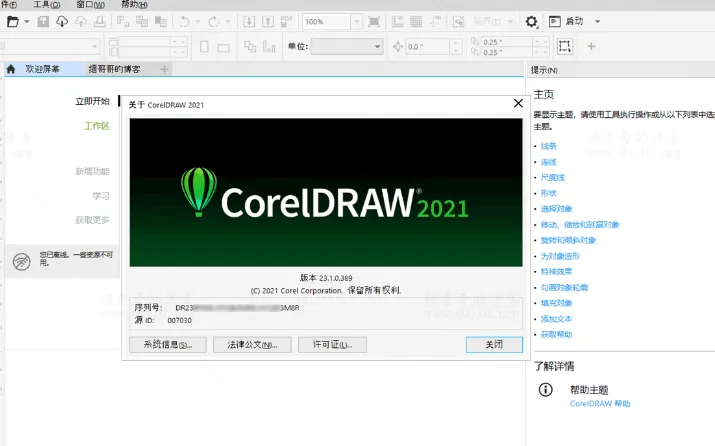
Task: Click the 许可证 button
Action: [332, 345]
